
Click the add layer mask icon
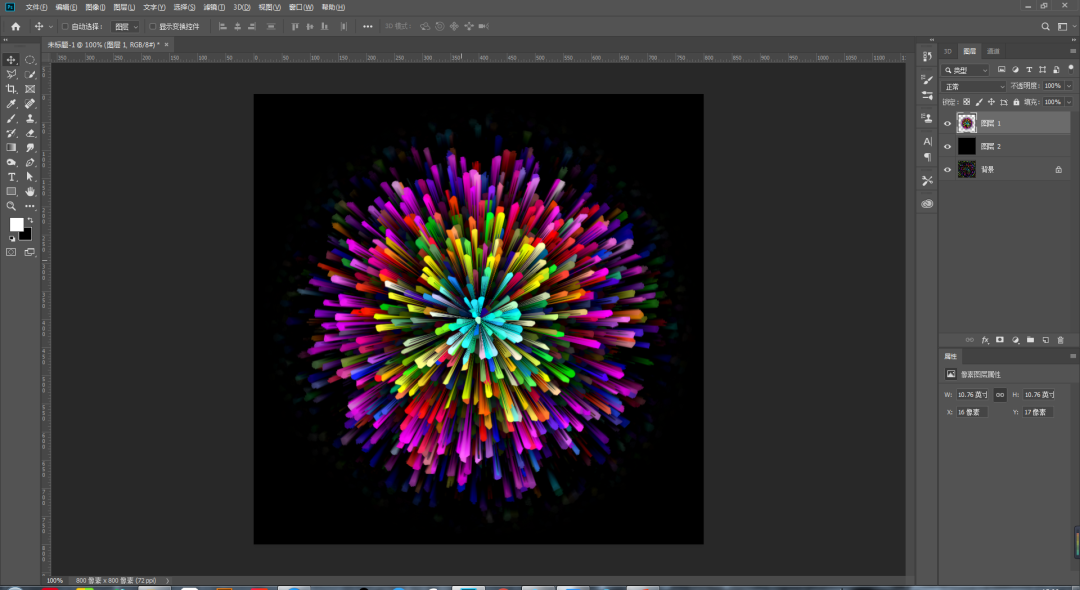click(1000, 340)
